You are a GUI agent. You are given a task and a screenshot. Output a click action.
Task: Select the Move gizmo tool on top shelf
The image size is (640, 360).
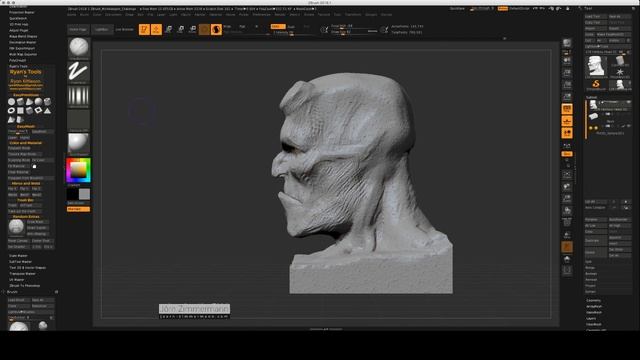(168, 29)
